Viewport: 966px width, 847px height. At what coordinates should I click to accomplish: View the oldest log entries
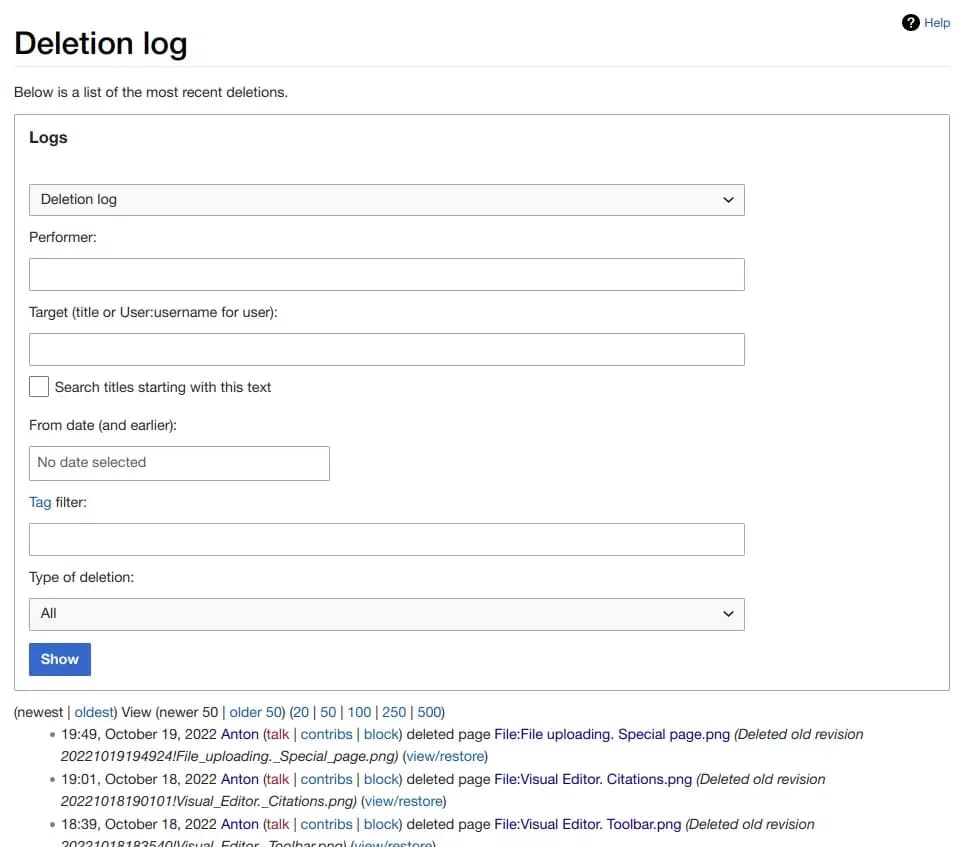[93, 712]
